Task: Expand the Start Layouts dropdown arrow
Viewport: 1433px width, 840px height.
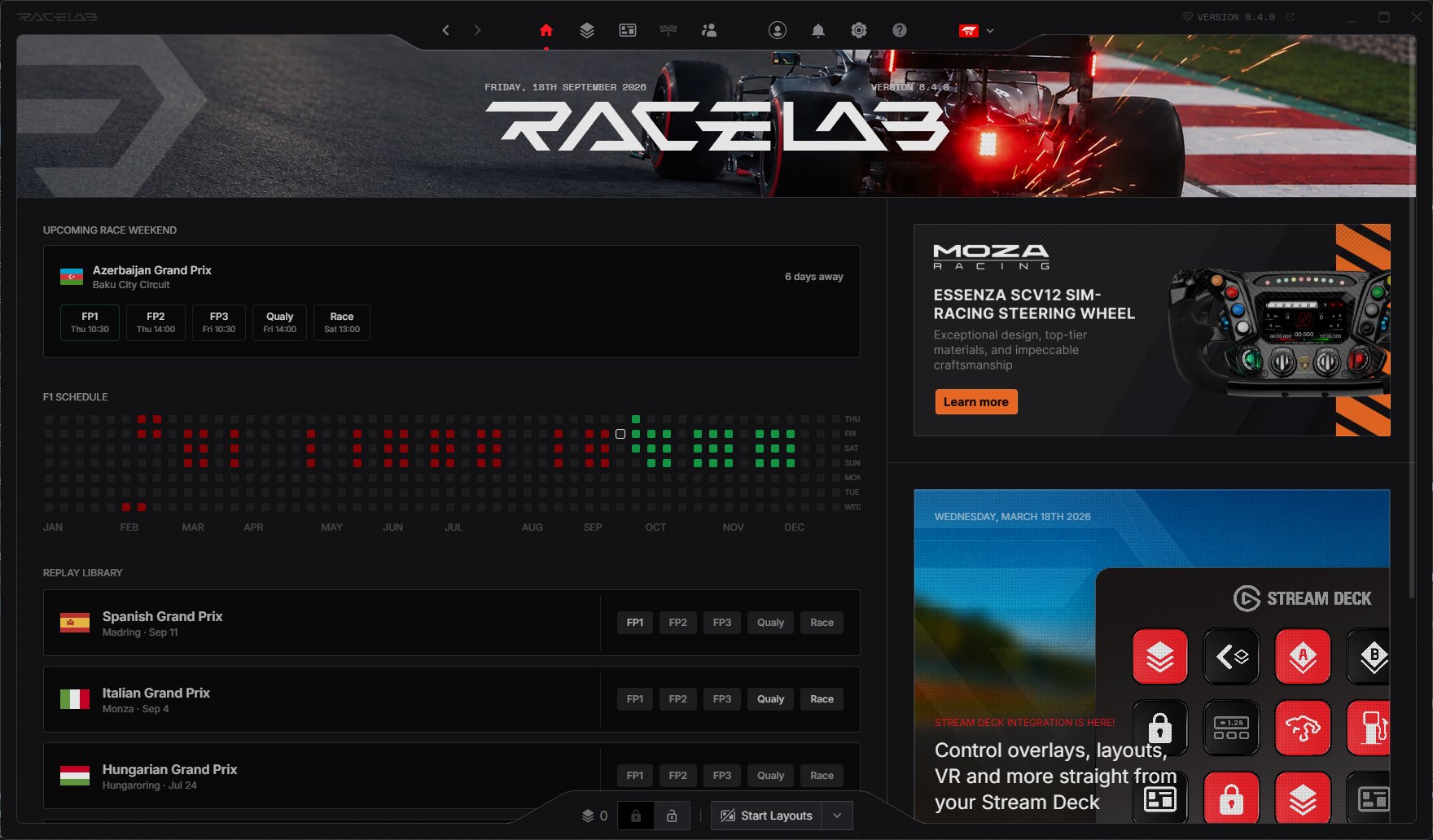Action: 838,816
